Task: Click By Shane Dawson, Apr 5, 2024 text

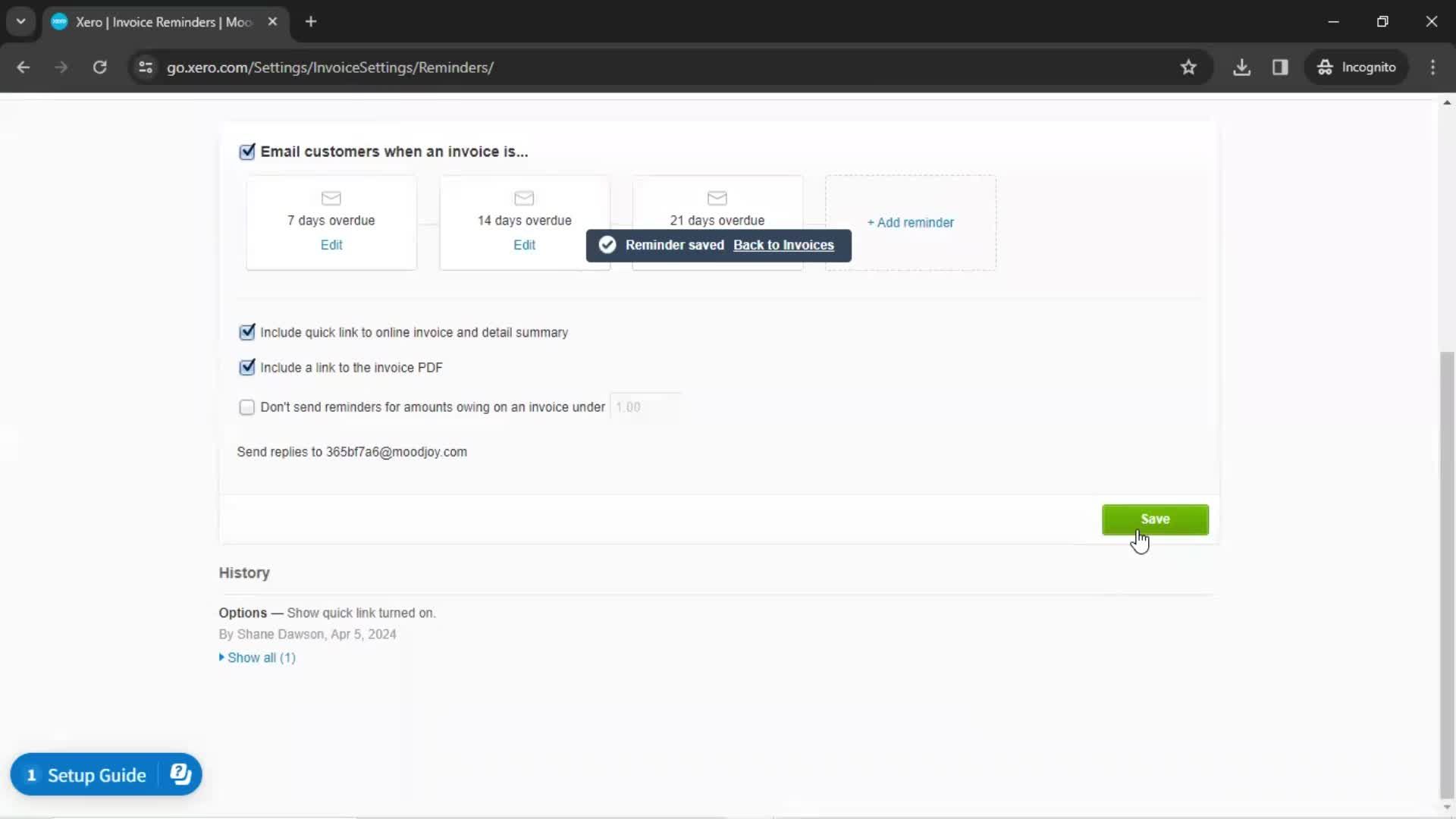Action: (x=307, y=634)
